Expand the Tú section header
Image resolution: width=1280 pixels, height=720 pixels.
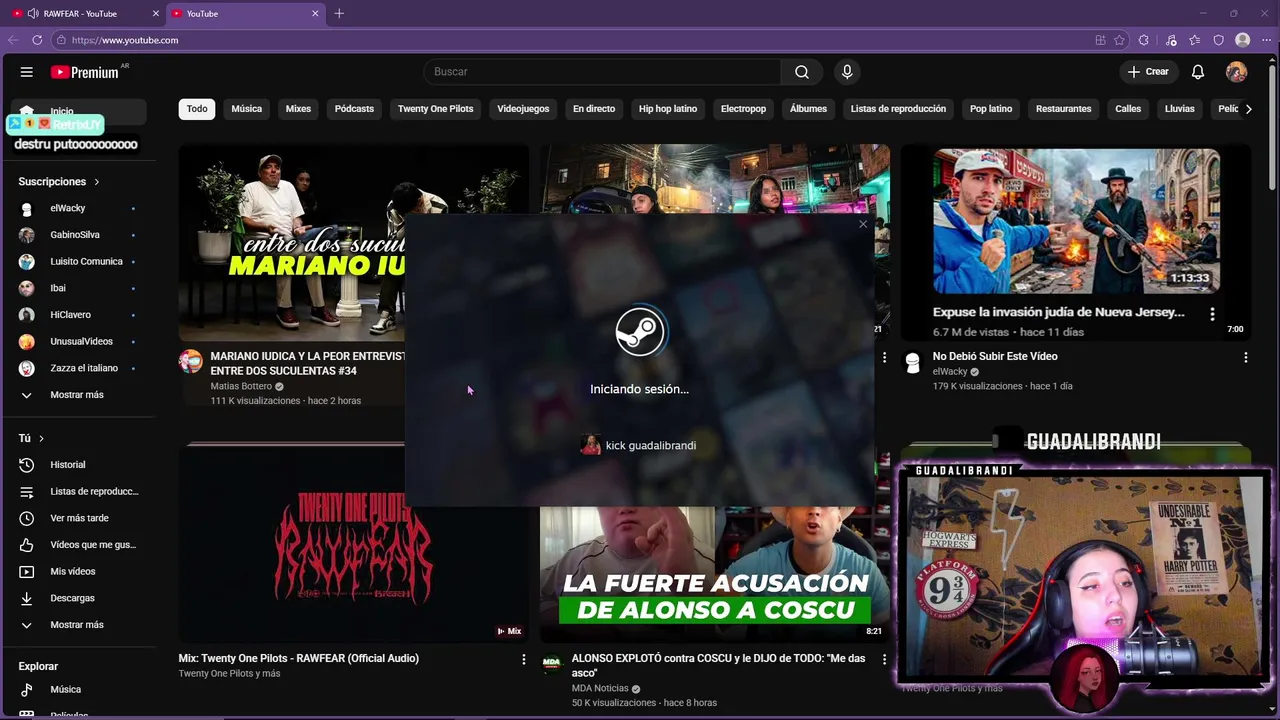(31, 438)
